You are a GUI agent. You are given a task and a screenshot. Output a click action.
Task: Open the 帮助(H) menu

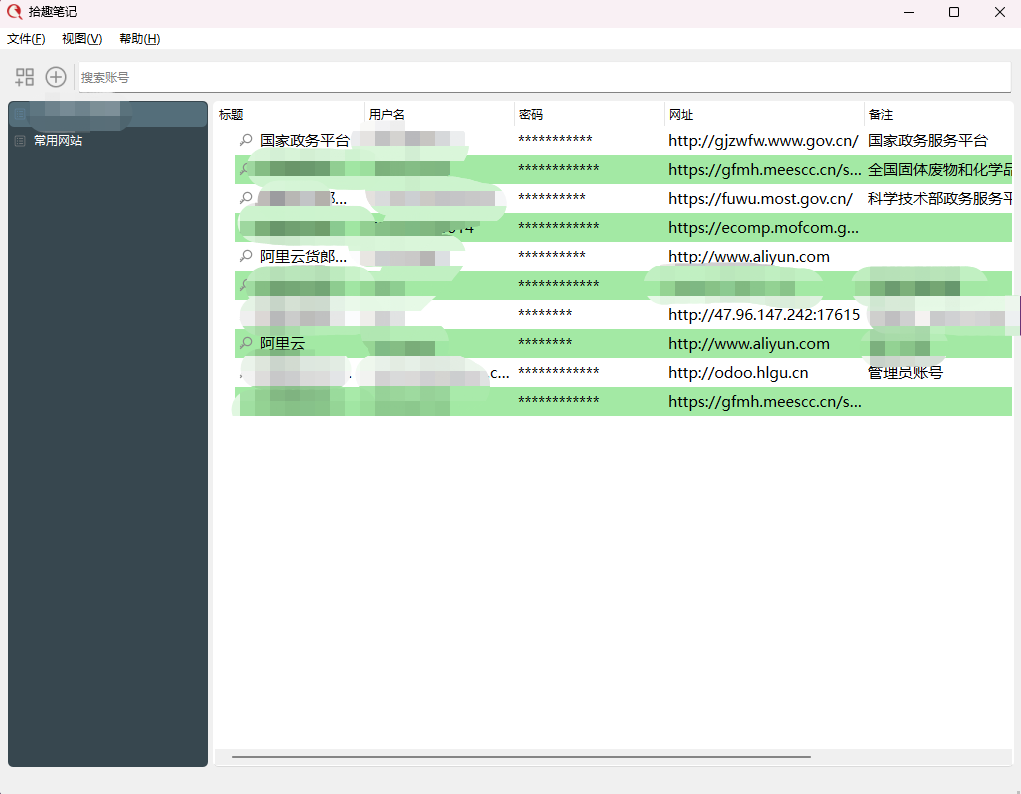coord(139,39)
